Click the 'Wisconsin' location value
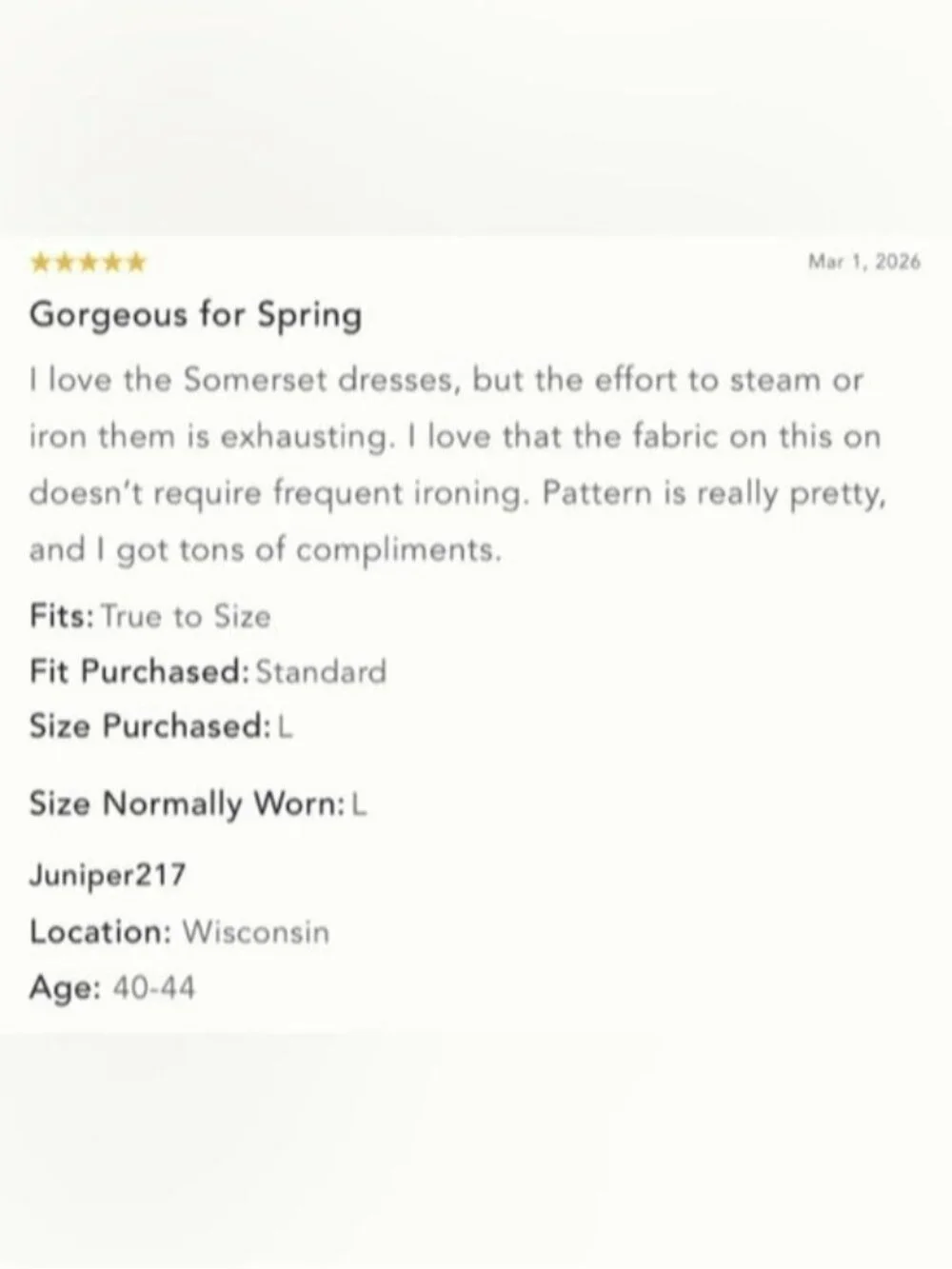952x1269 pixels. (x=255, y=931)
